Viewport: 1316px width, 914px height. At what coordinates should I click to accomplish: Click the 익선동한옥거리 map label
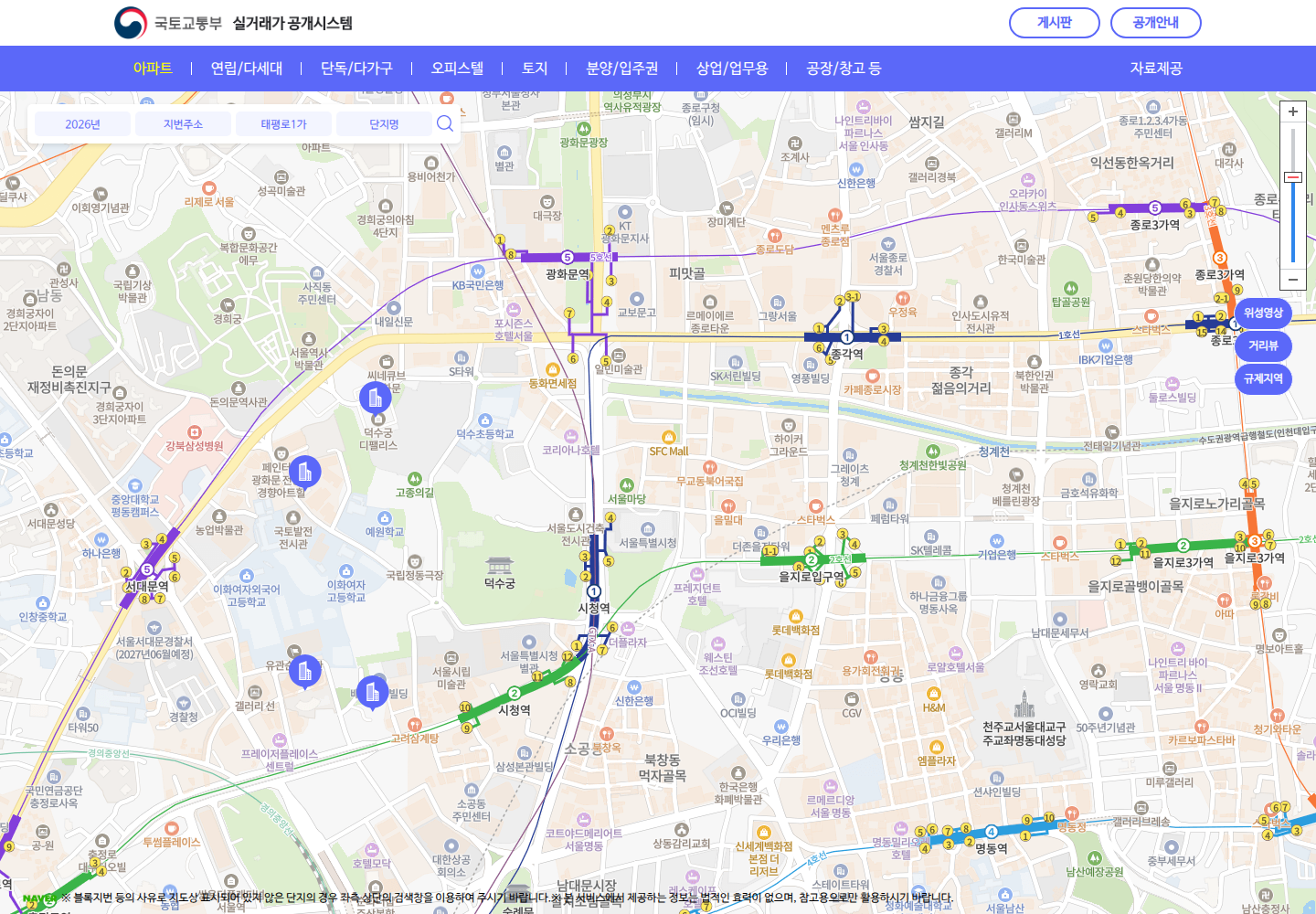click(x=1131, y=163)
